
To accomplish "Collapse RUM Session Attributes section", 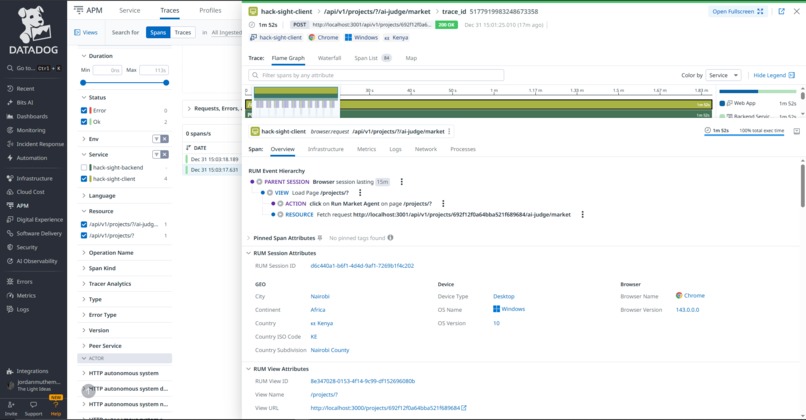I will [249, 253].
